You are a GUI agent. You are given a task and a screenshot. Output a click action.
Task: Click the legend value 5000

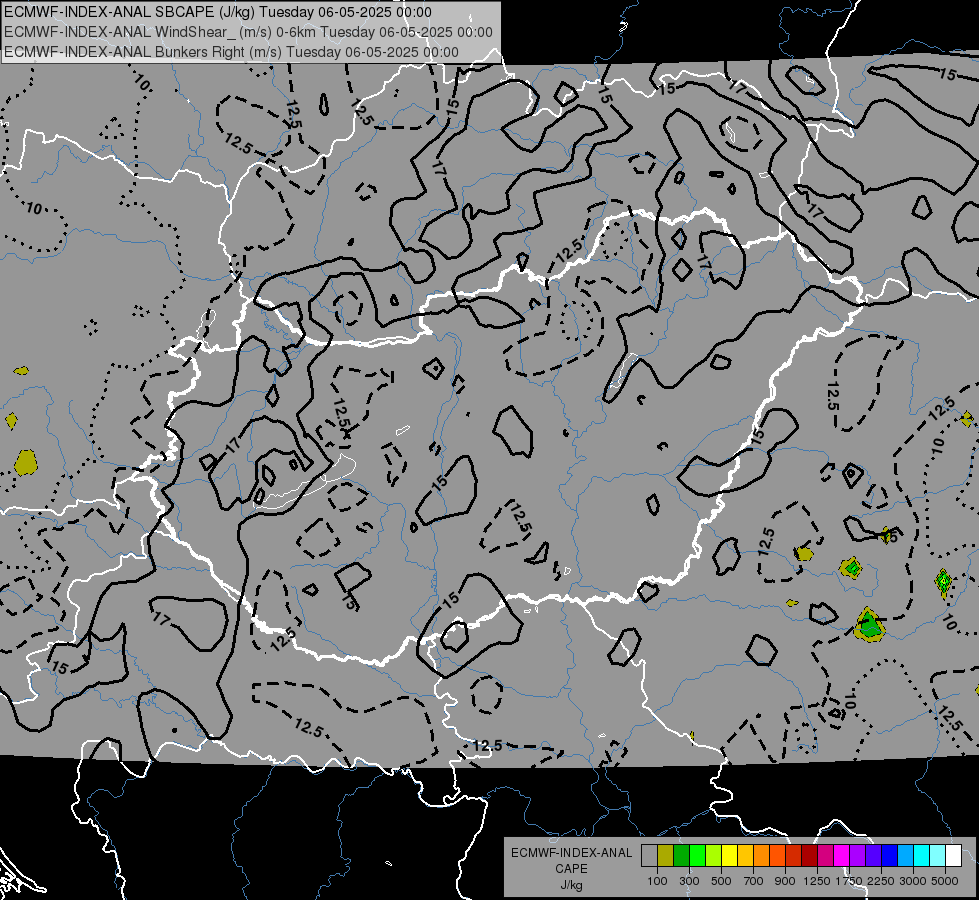(945, 881)
